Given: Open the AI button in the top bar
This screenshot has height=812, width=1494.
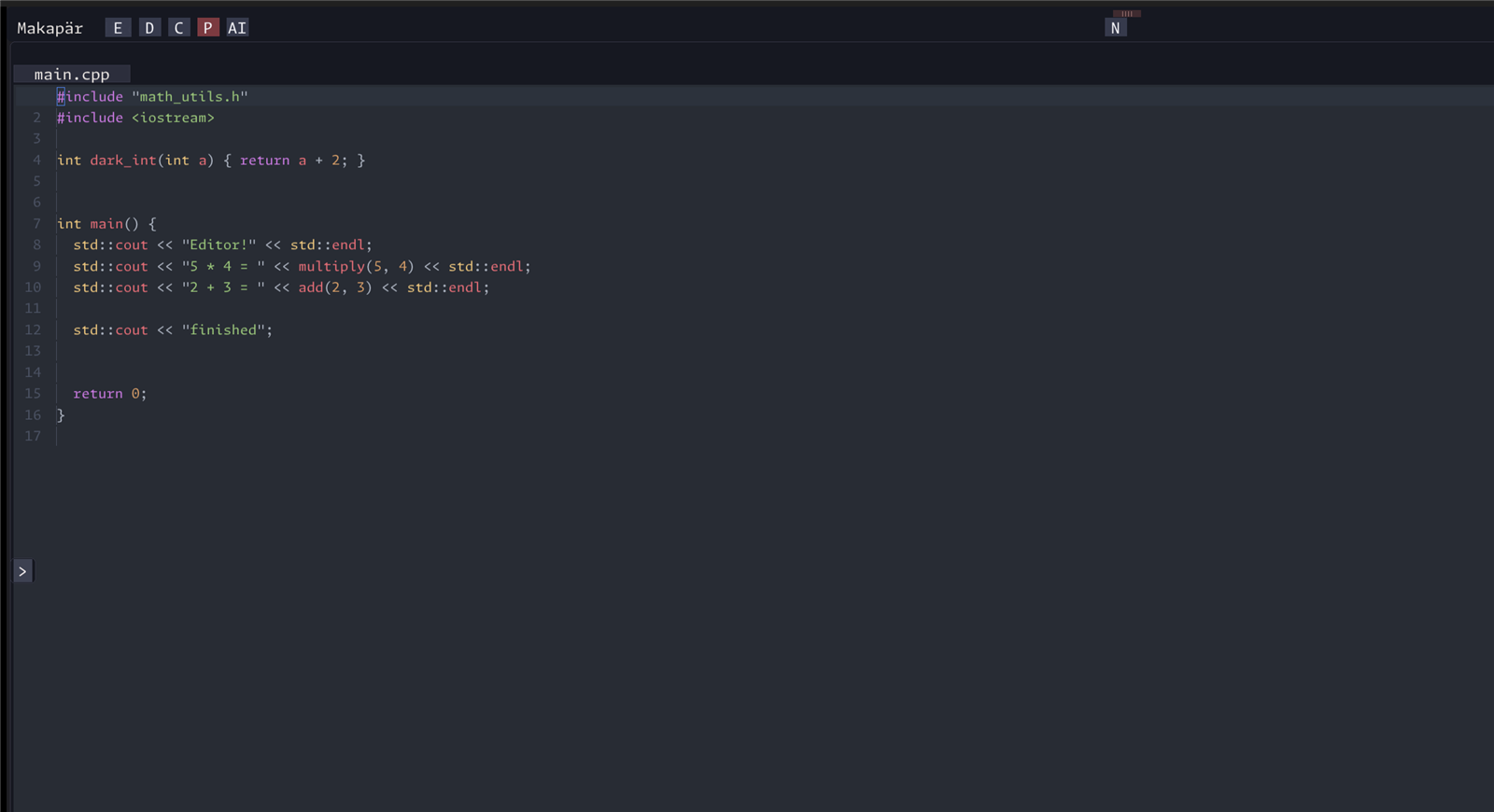Looking at the screenshot, I should click(237, 28).
